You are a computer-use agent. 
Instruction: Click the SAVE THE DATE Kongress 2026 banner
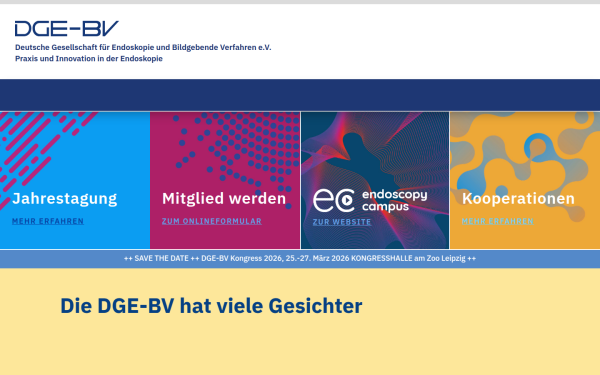[x=300, y=258]
